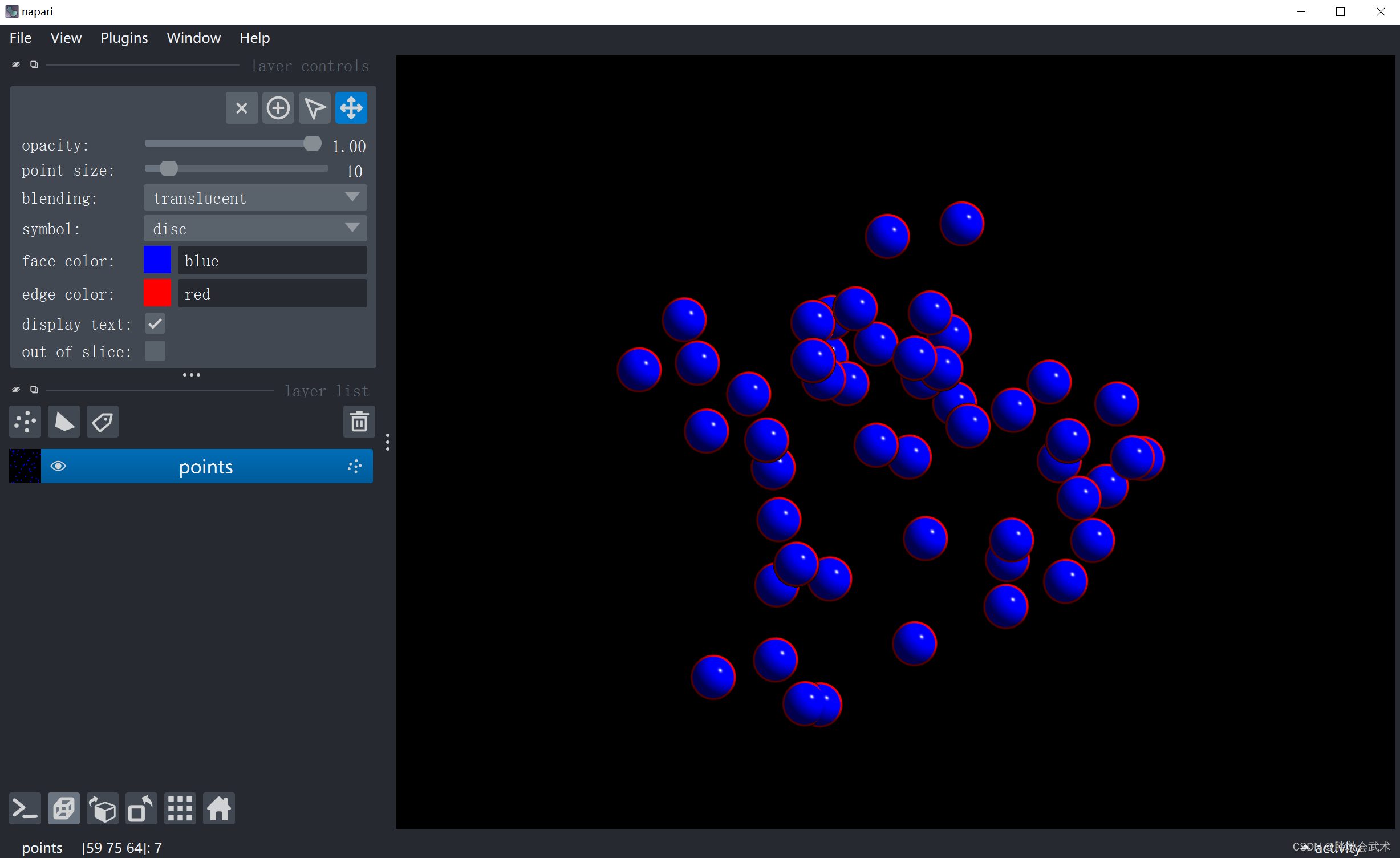
Task: Toggle grid mode button
Action: pyautogui.click(x=180, y=808)
